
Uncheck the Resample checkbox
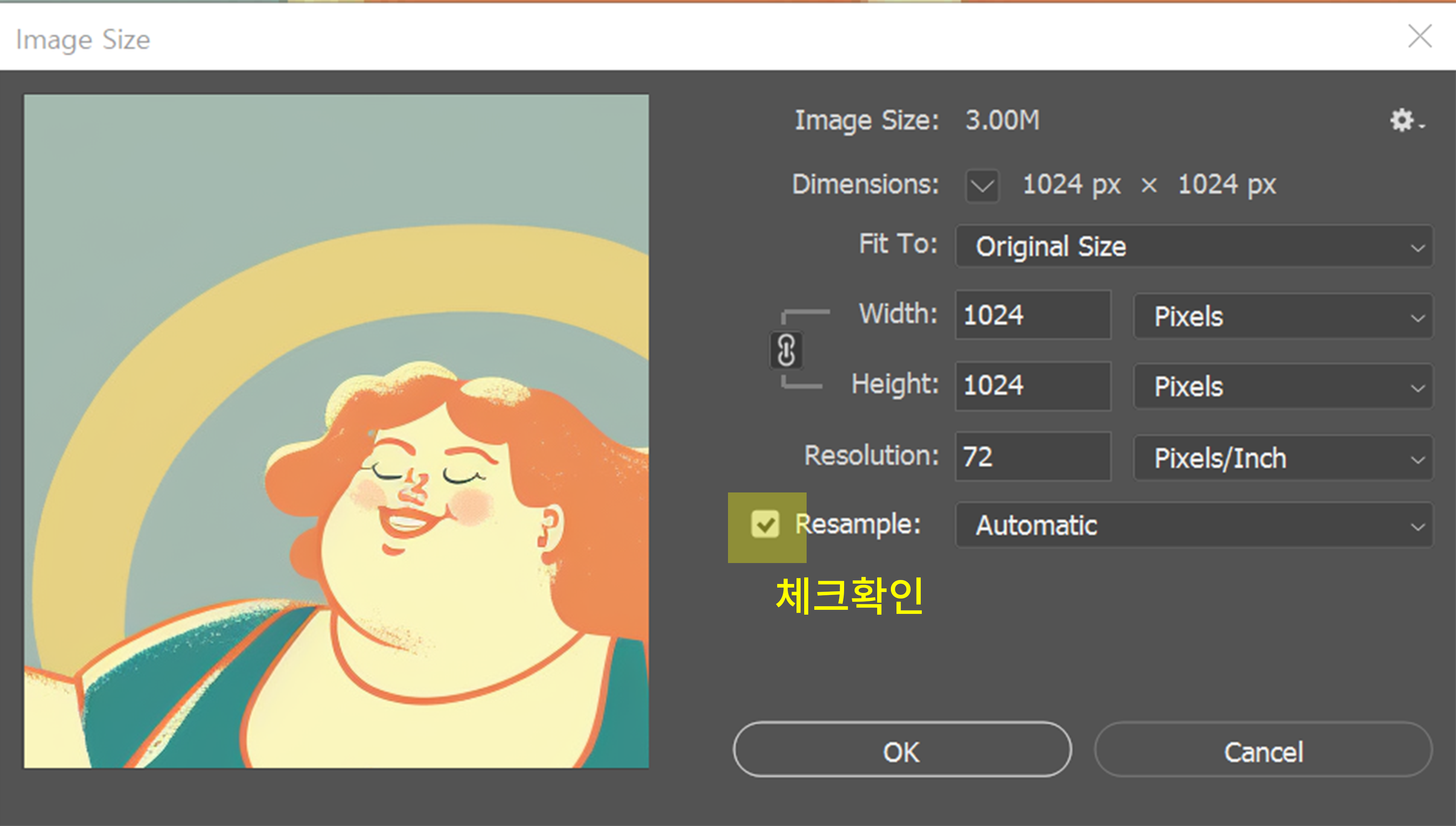tap(765, 524)
